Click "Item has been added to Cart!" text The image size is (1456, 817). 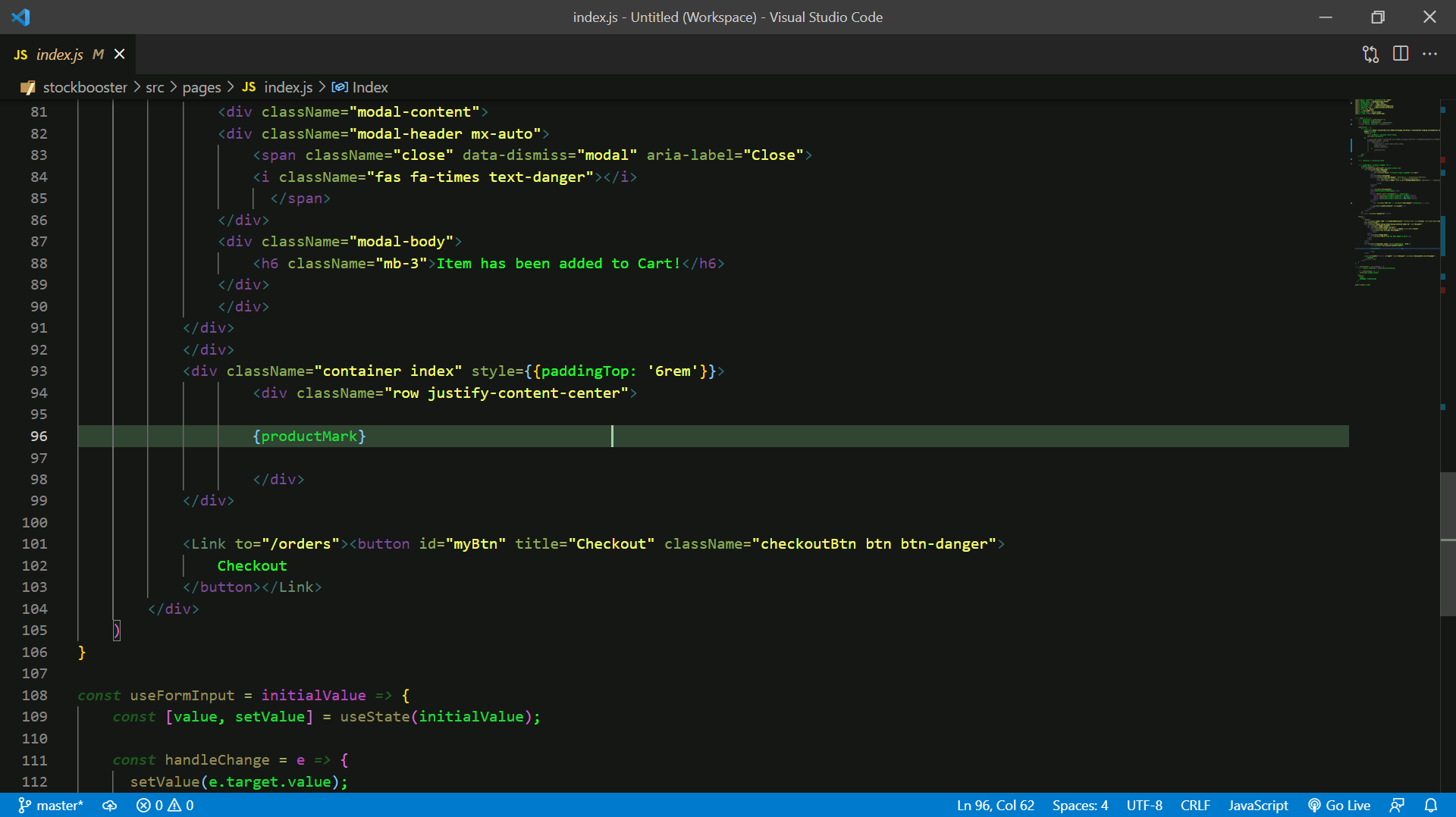(x=558, y=263)
